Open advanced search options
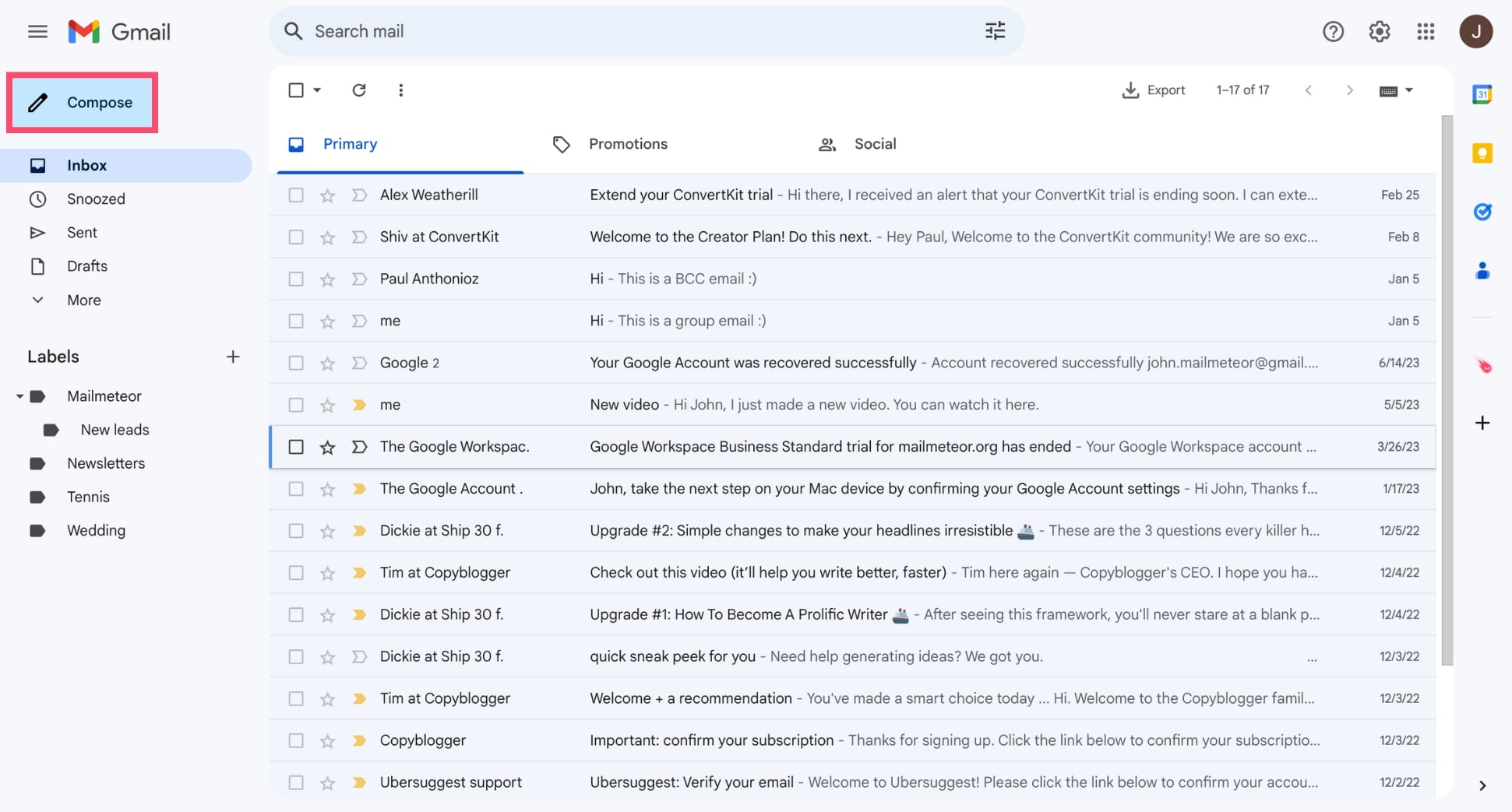Image resolution: width=1512 pixels, height=812 pixels. [995, 30]
